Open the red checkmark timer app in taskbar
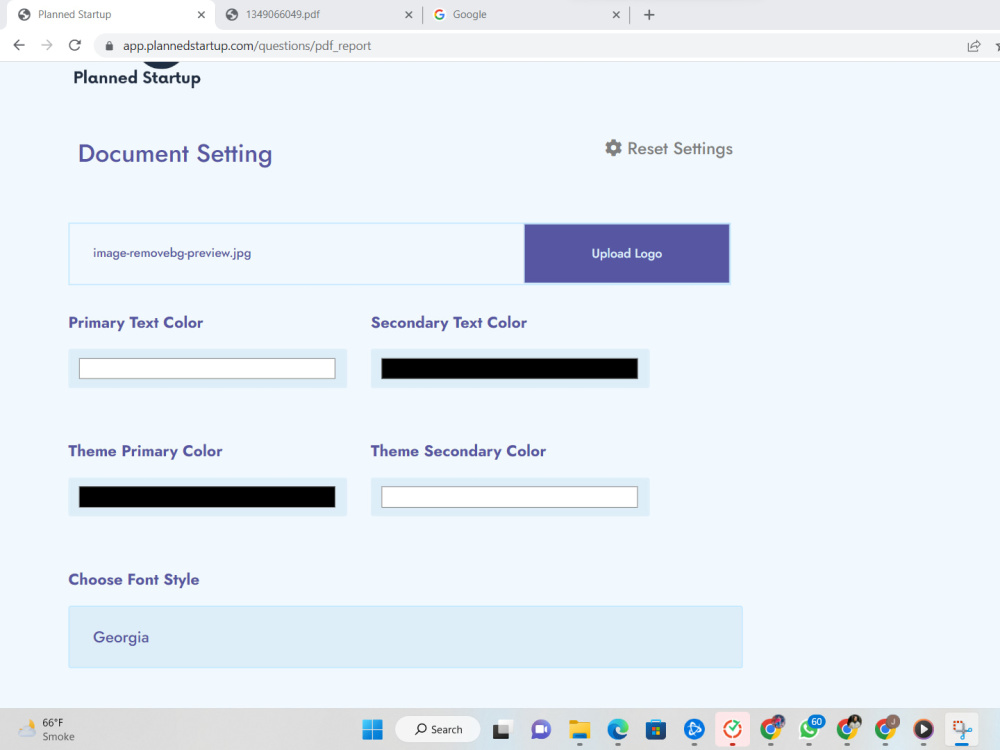Screen dimensions: 1000x750 tap(732, 729)
